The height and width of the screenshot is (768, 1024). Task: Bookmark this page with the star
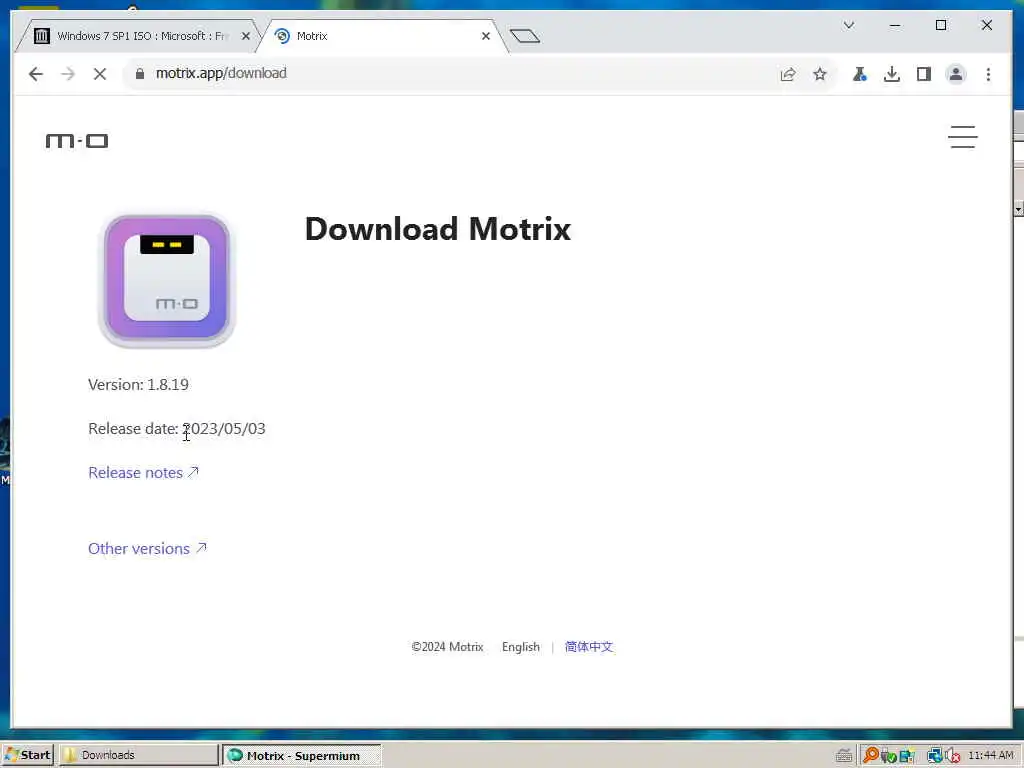click(x=820, y=74)
